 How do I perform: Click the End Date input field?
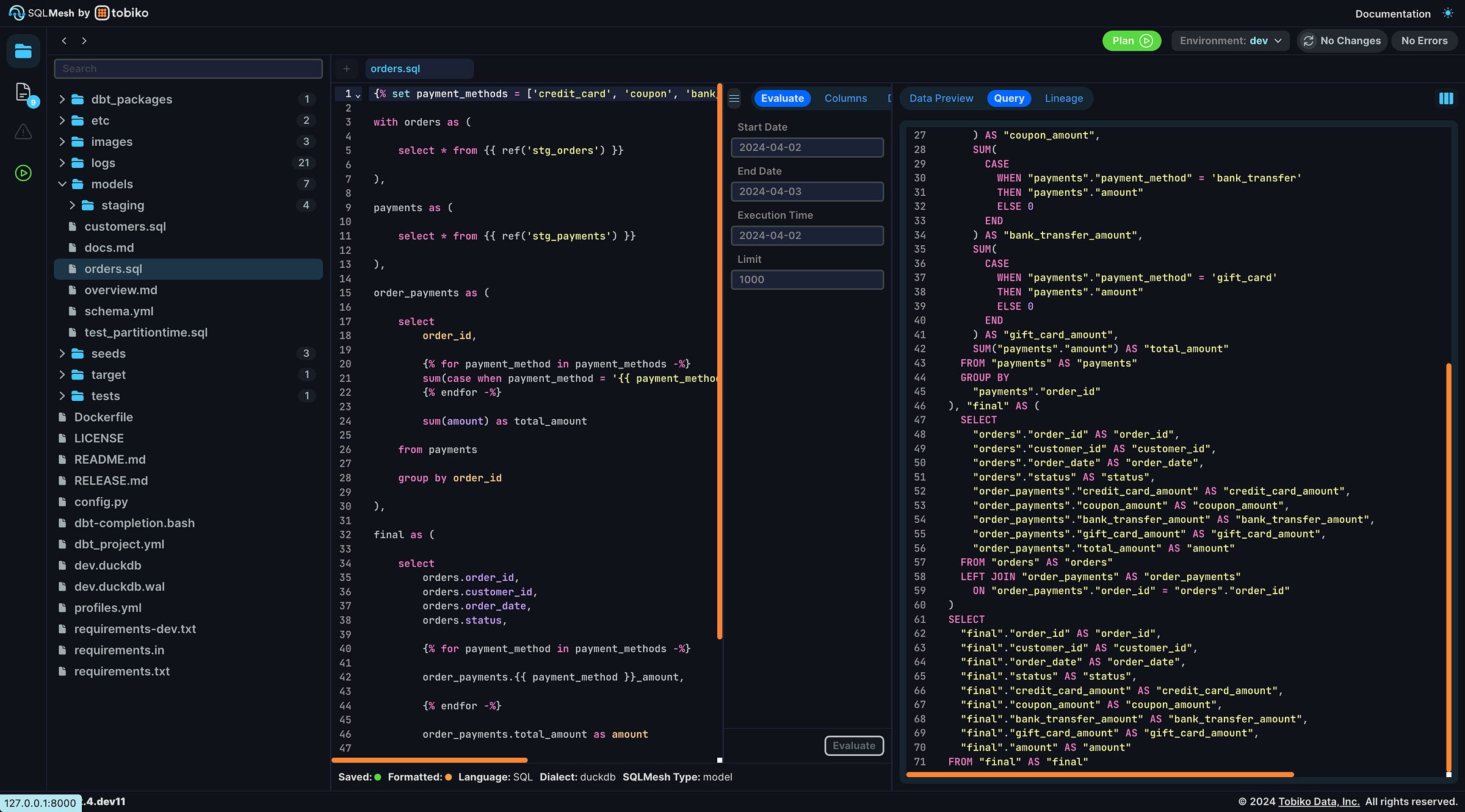[807, 192]
